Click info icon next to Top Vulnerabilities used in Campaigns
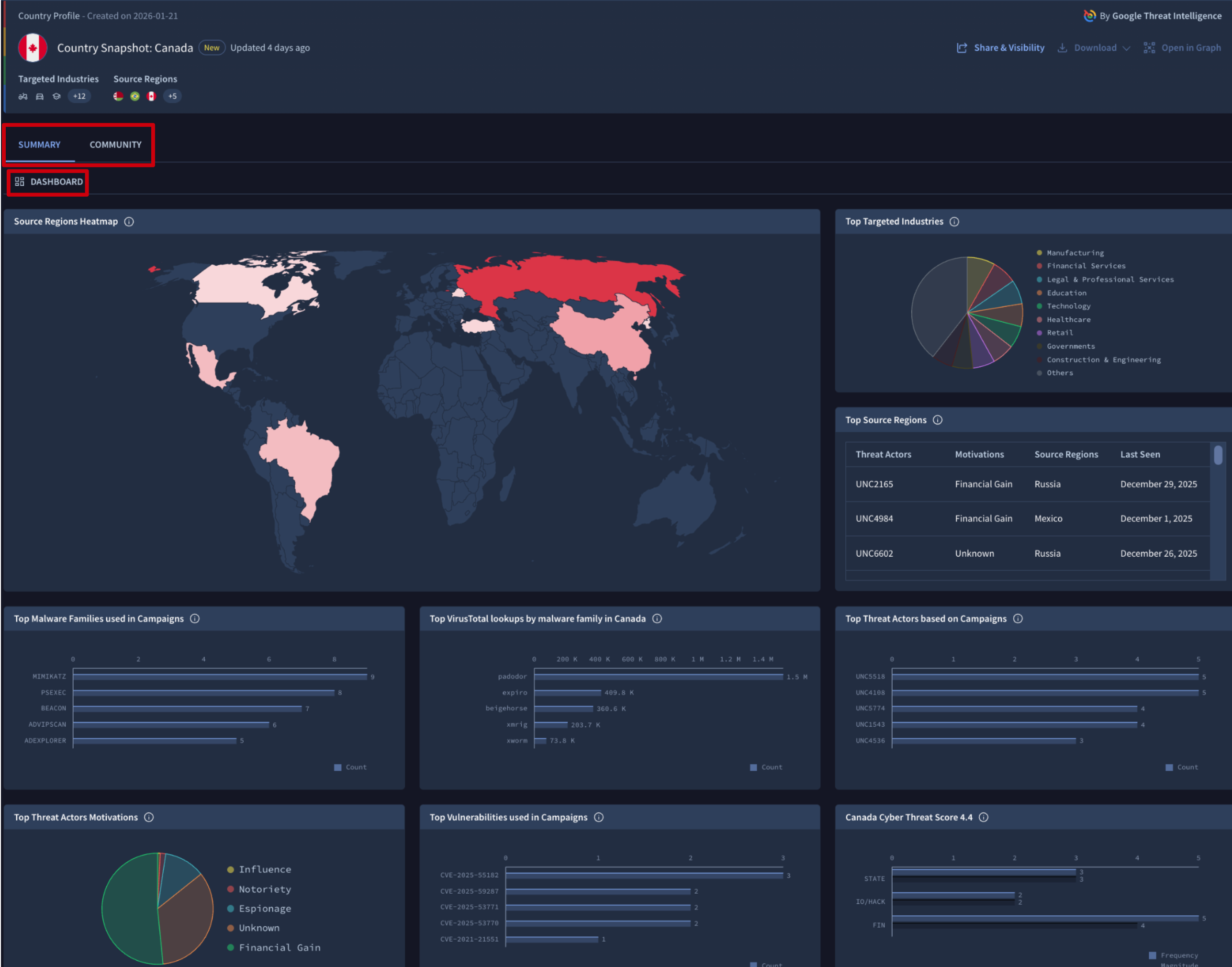The image size is (1232, 967). (x=599, y=817)
